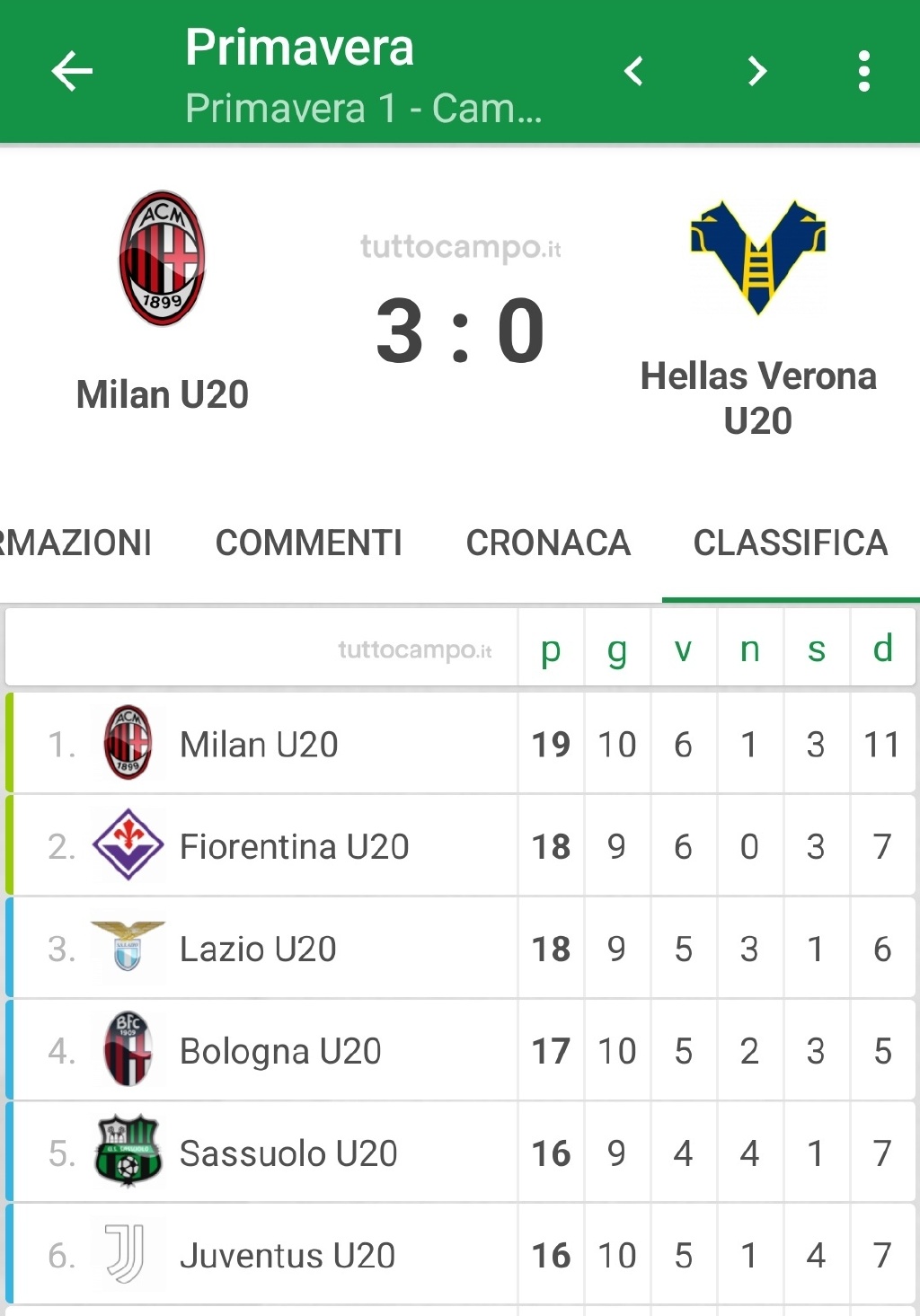Select the CLASSIFICA tab

pos(791,543)
